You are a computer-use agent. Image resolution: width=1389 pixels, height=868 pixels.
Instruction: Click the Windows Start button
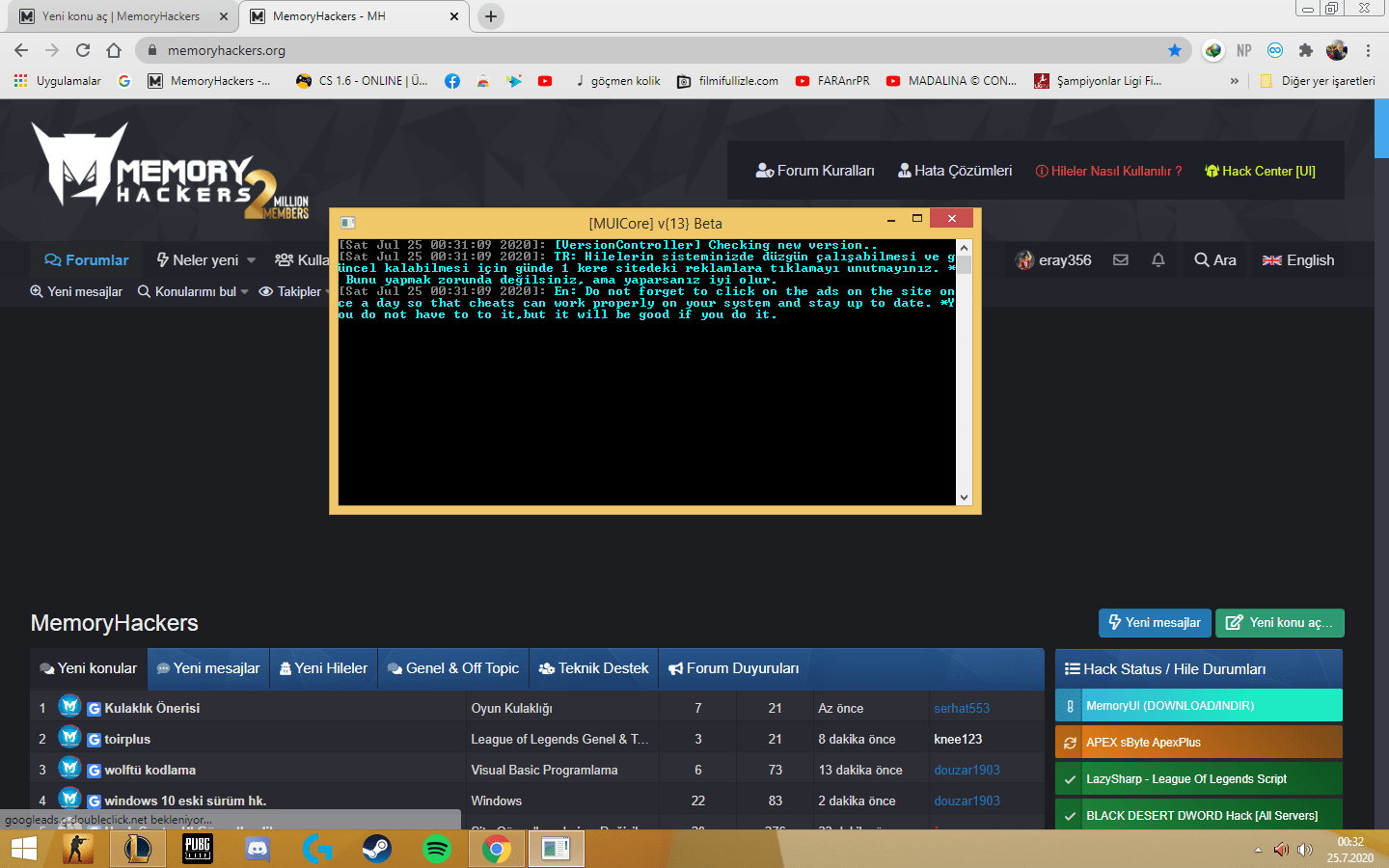pos(23,849)
